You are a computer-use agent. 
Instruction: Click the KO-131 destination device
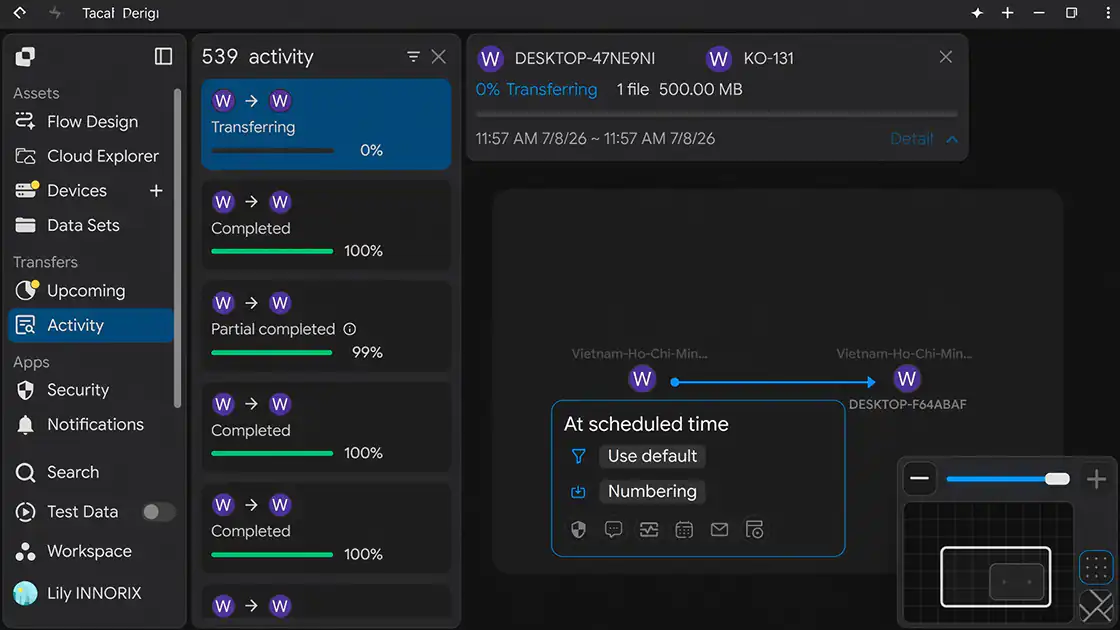point(750,59)
